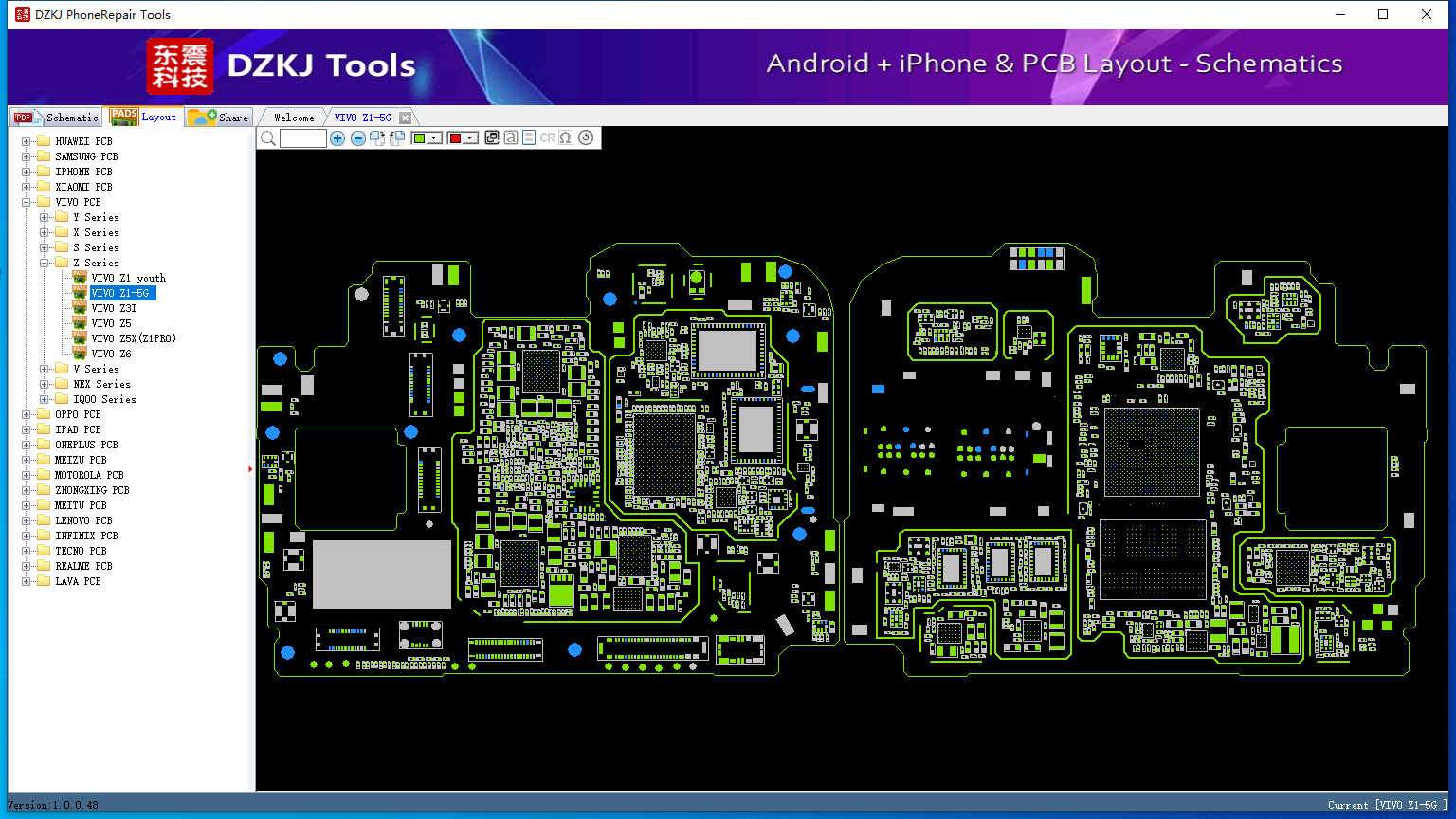Select VIVO Z1 youth in tree
The image size is (1456, 819).
[128, 278]
